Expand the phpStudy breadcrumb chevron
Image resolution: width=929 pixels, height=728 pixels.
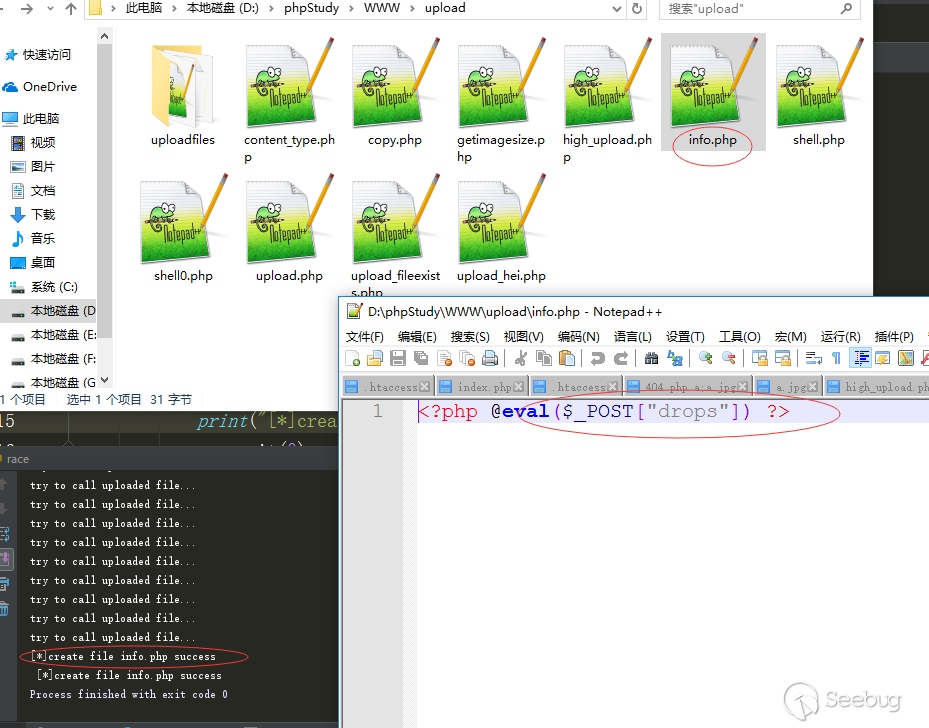click(351, 8)
